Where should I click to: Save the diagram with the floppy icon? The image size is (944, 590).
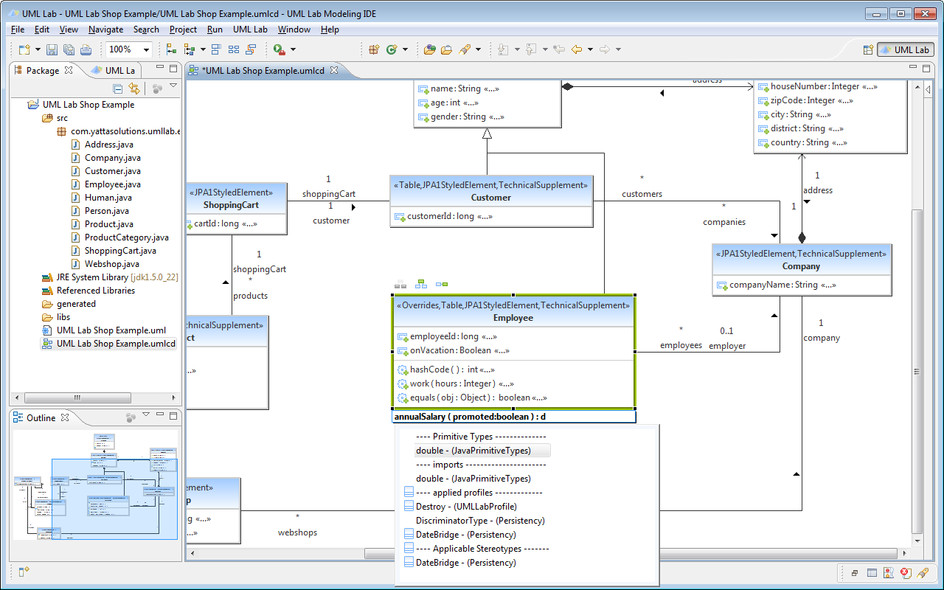click(x=52, y=49)
